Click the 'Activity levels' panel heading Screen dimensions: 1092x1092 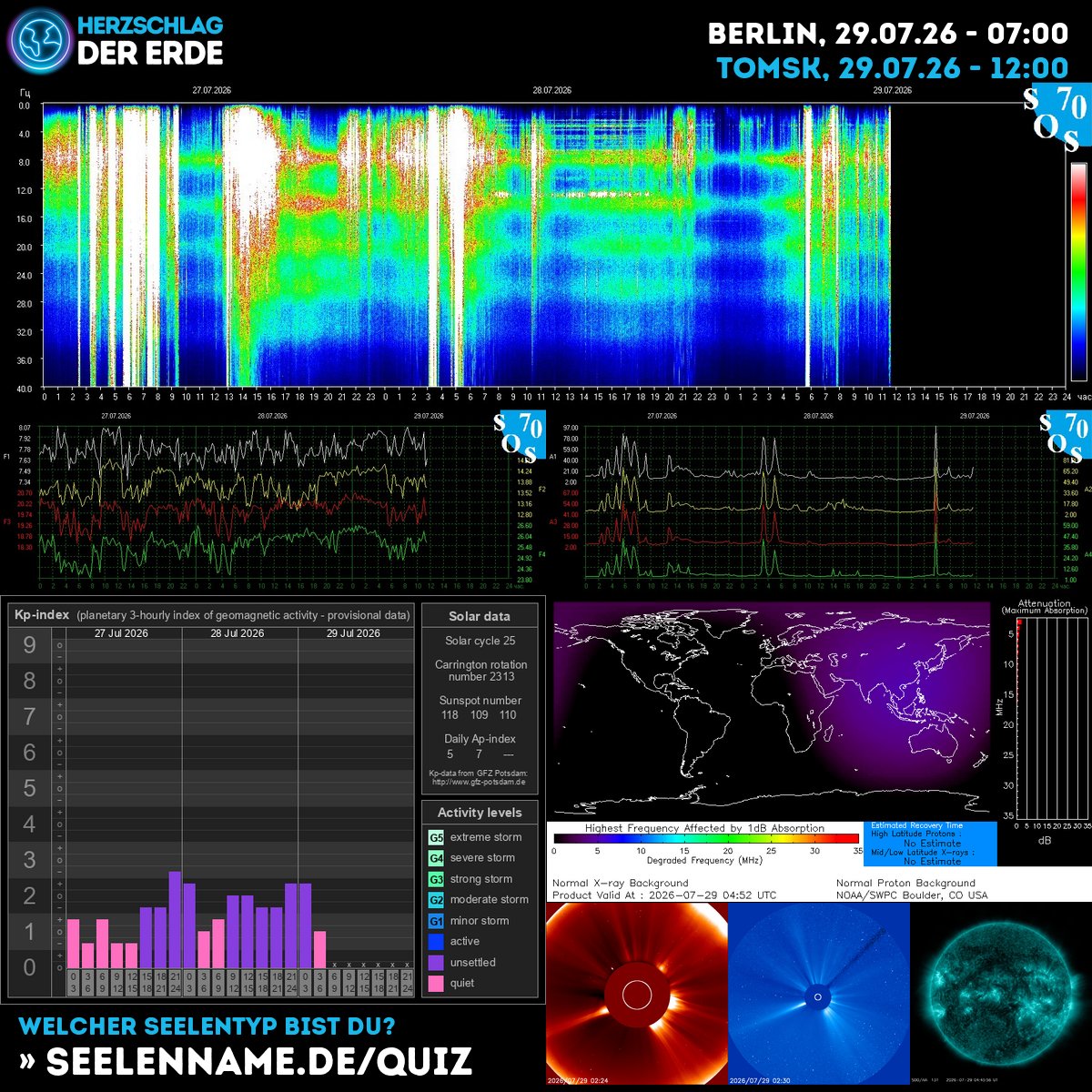[x=480, y=813]
